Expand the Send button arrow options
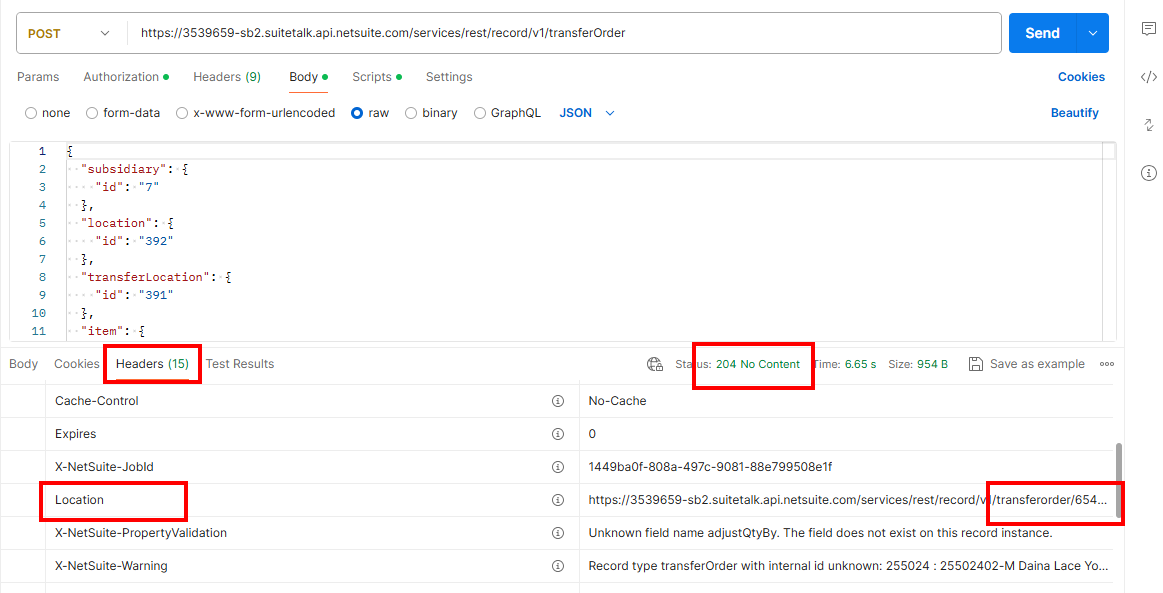The height and width of the screenshot is (593, 1163). 1092,33
